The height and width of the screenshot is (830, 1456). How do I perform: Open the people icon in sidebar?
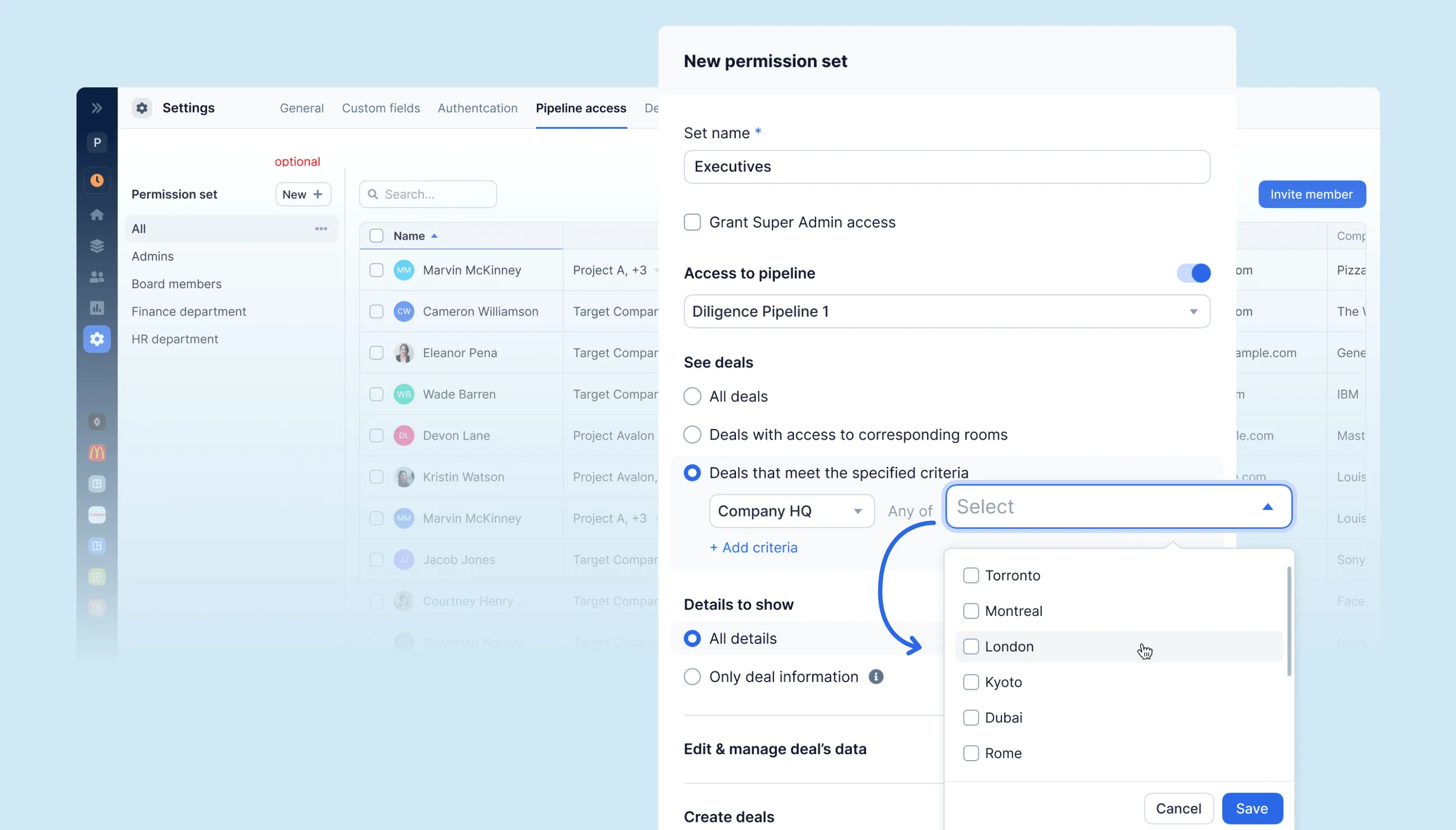coord(97,277)
